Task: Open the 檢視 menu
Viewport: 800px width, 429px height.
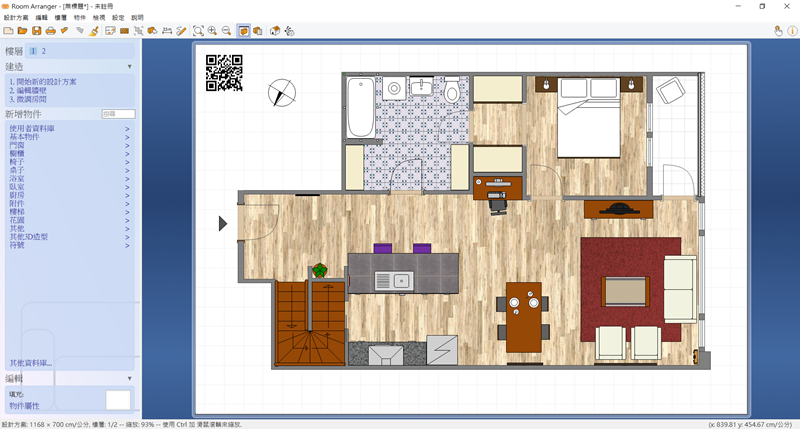Action: point(98,18)
